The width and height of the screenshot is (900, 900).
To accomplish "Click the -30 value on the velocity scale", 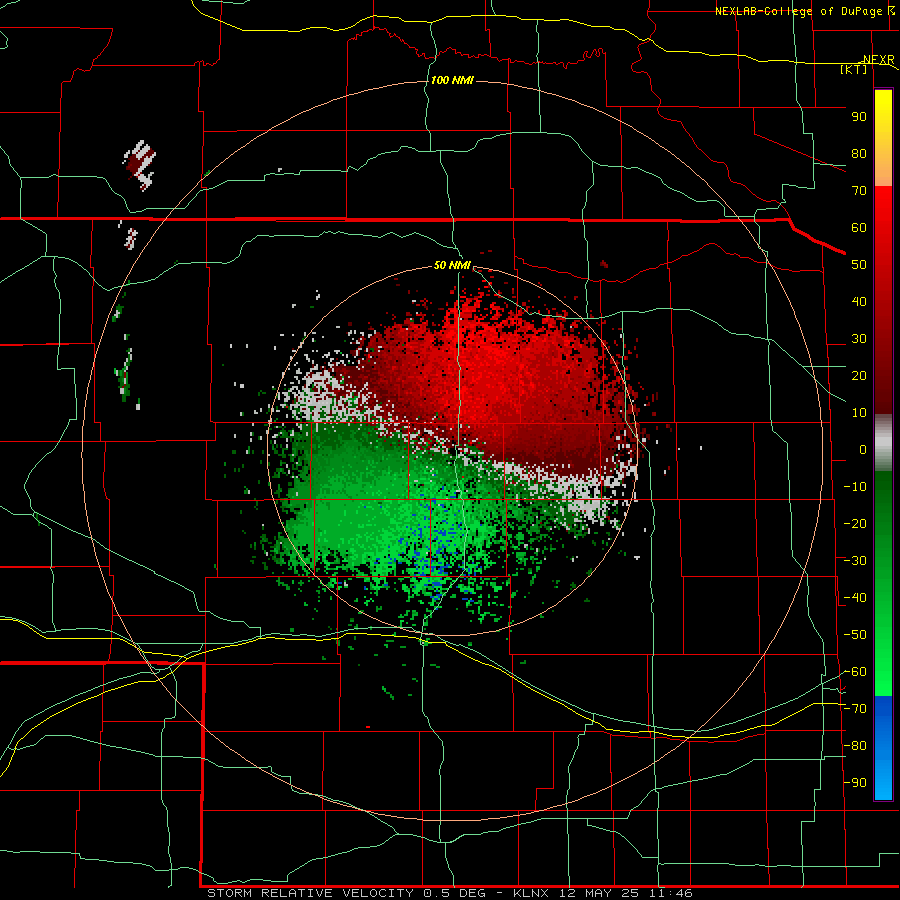I will point(855,561).
